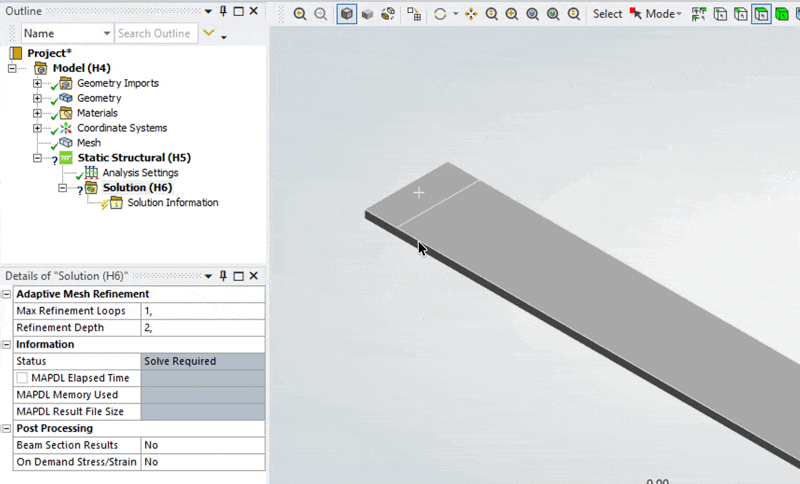The width and height of the screenshot is (800, 484).
Task: Collapse the Post Processing section
Action: tap(7, 428)
